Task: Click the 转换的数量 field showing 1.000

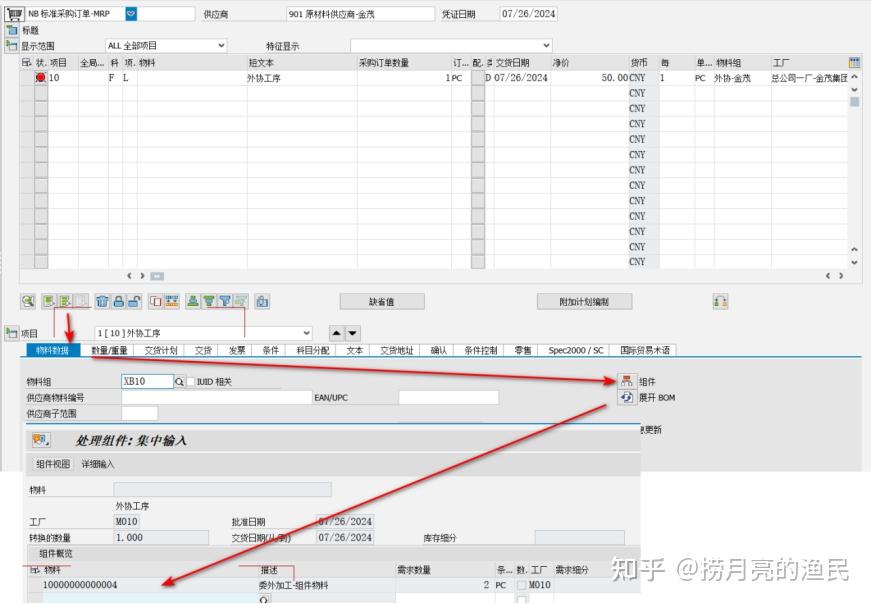Action: pos(161,537)
